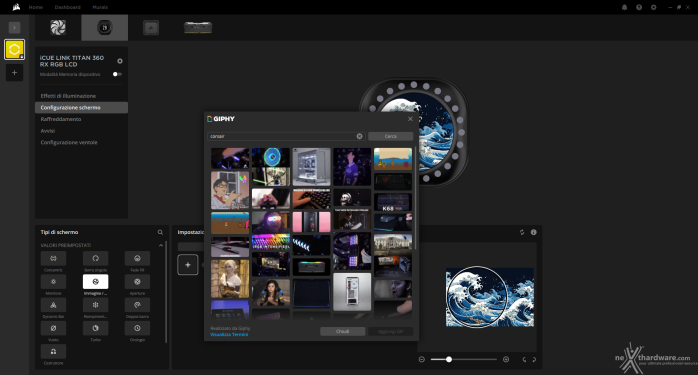Expand the left sidebar chevron
698x375 pixels.
point(14,28)
